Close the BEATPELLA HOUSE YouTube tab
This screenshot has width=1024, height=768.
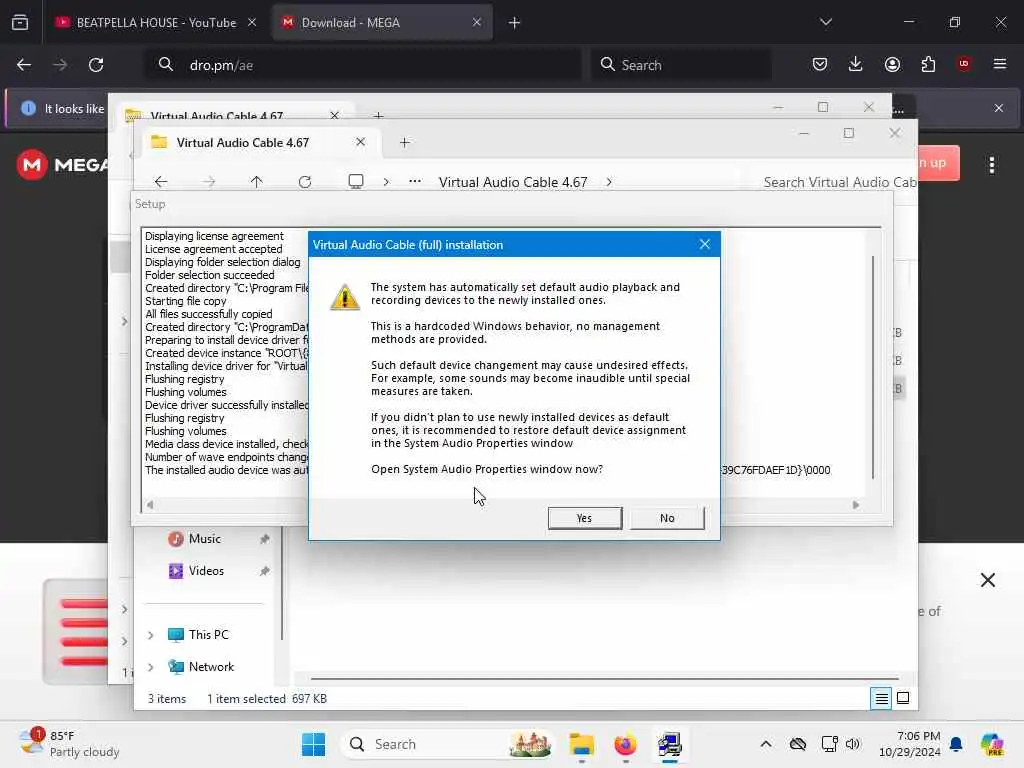click(252, 22)
